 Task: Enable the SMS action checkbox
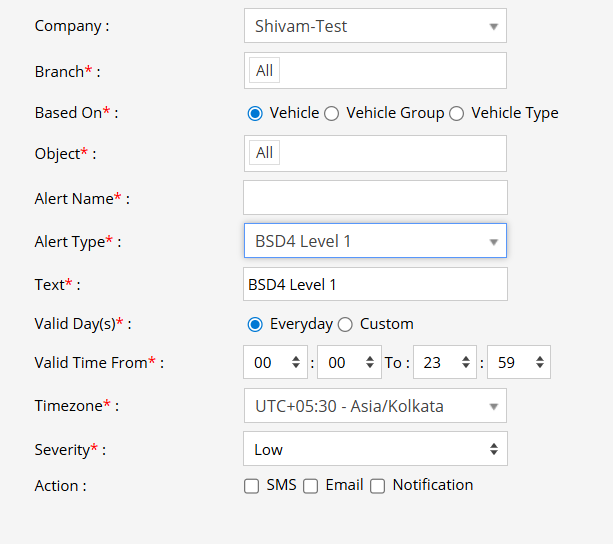click(252, 486)
